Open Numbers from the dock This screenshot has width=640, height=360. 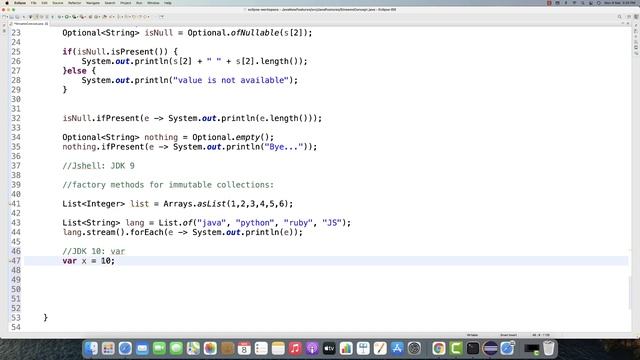point(346,348)
